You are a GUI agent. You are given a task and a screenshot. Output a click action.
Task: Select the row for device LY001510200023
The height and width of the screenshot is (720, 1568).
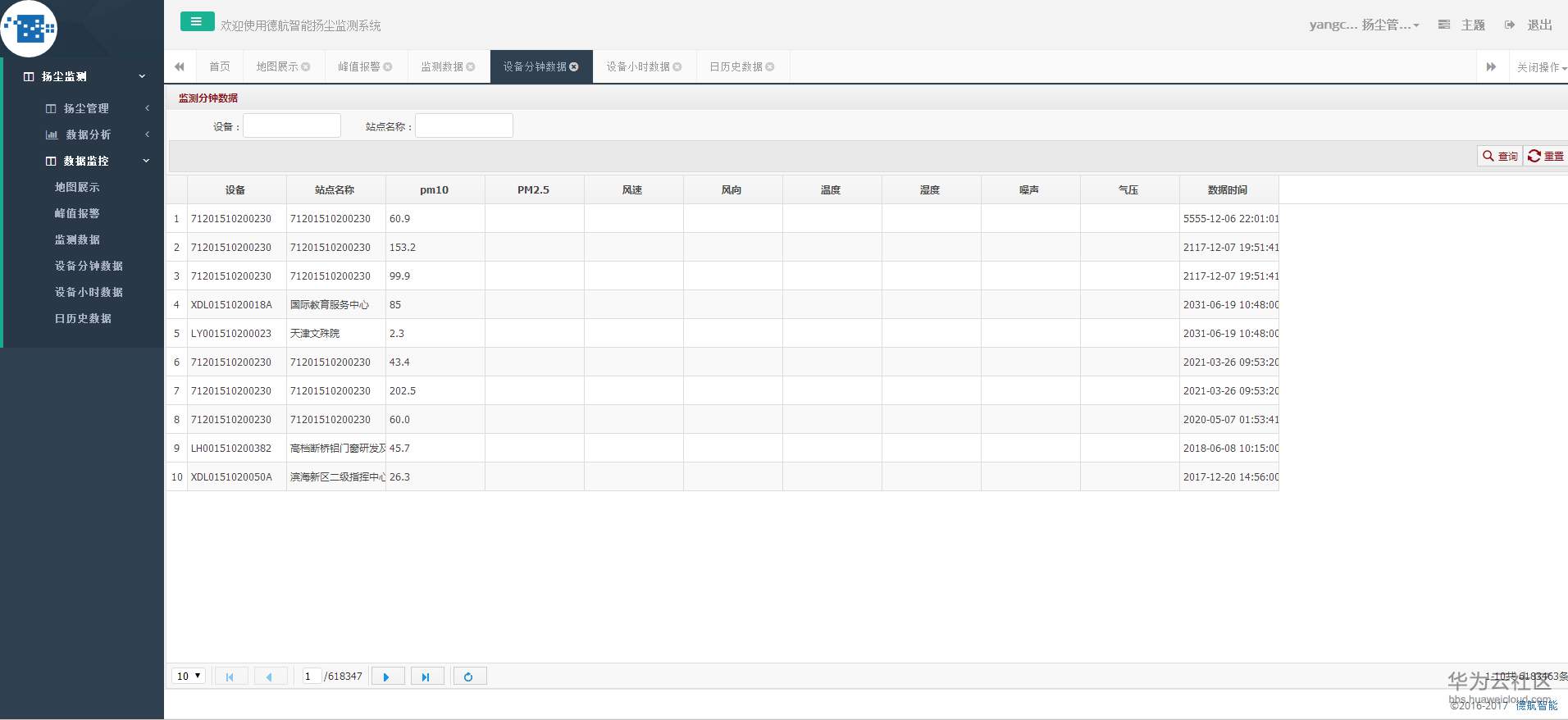pos(722,333)
